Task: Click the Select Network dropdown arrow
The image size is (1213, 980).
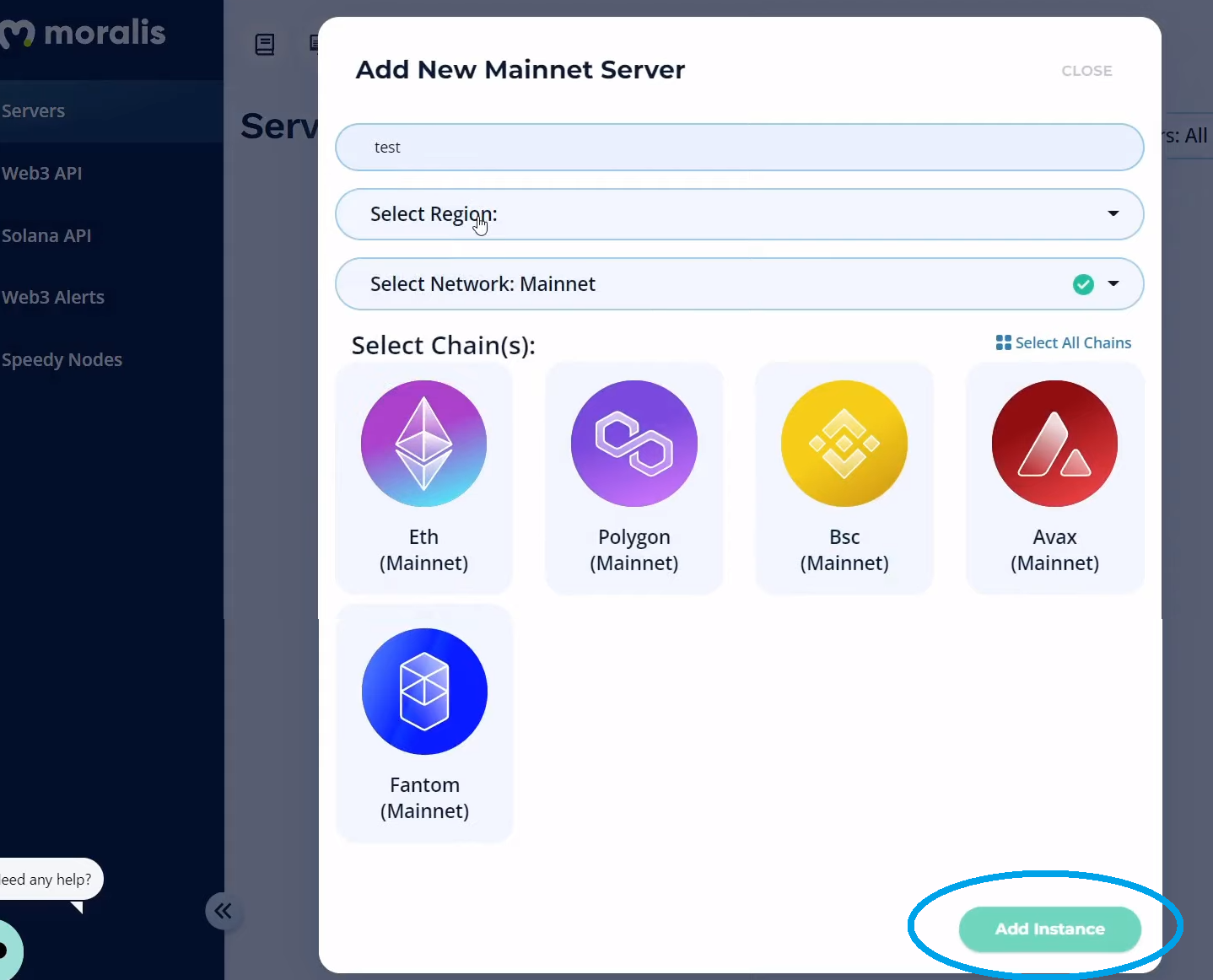Action: pyautogui.click(x=1113, y=283)
